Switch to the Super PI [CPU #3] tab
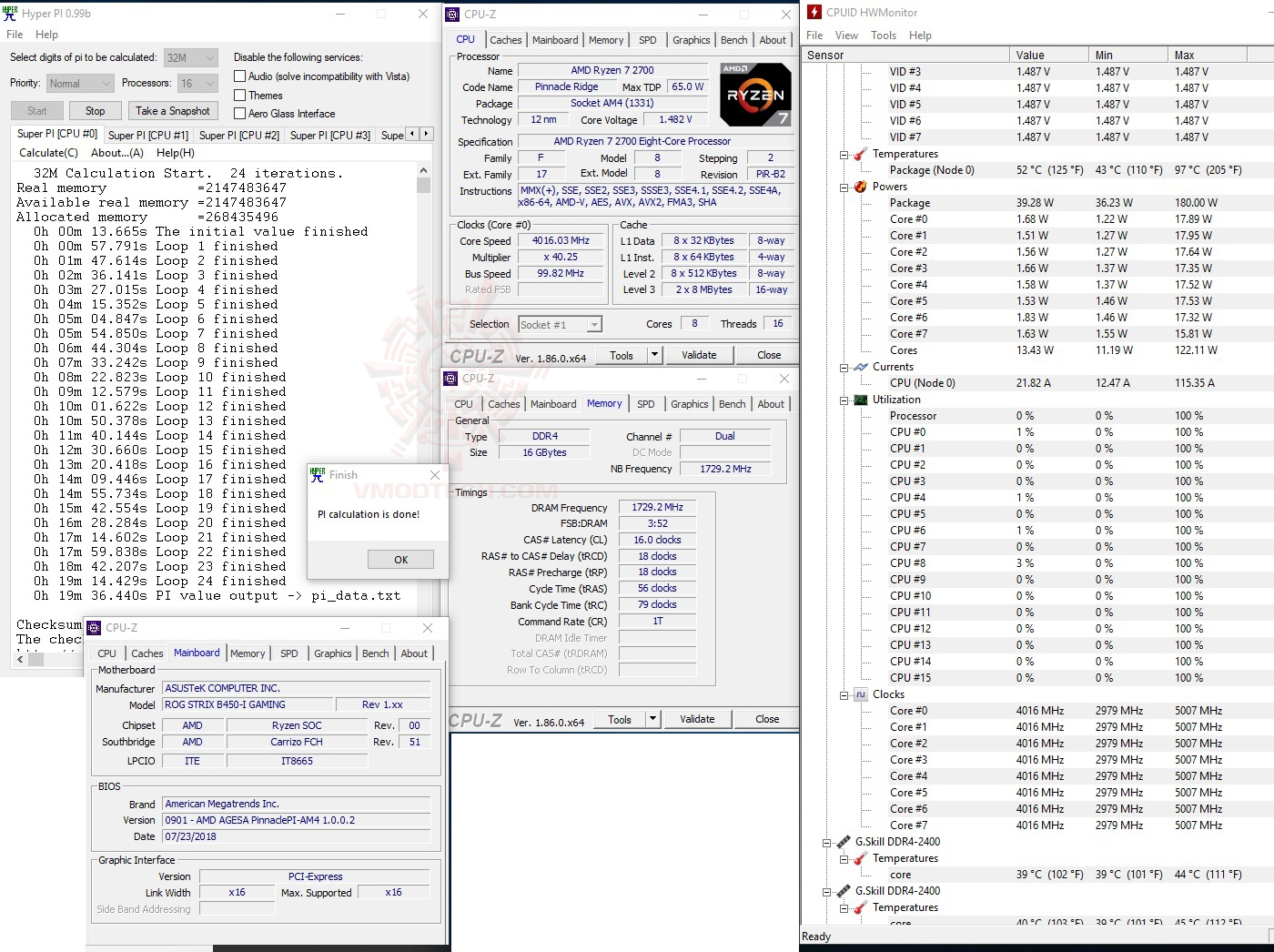 pyautogui.click(x=330, y=135)
